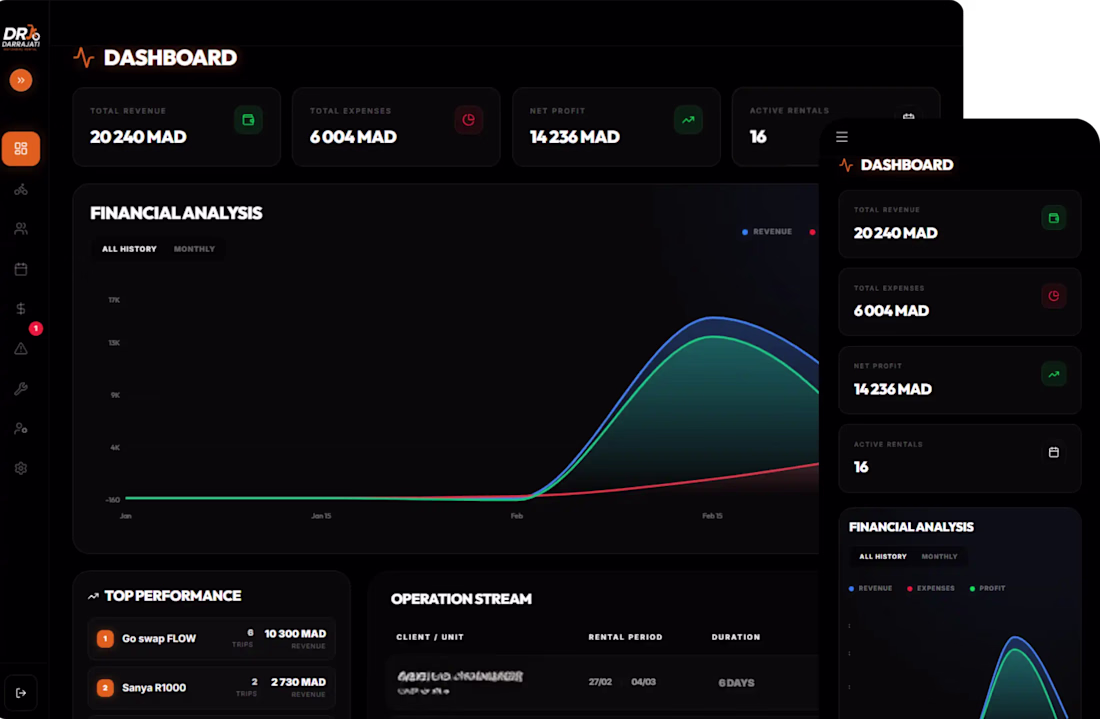Click the mobile Total Revenue 20 240 MAD value

(x=896, y=233)
